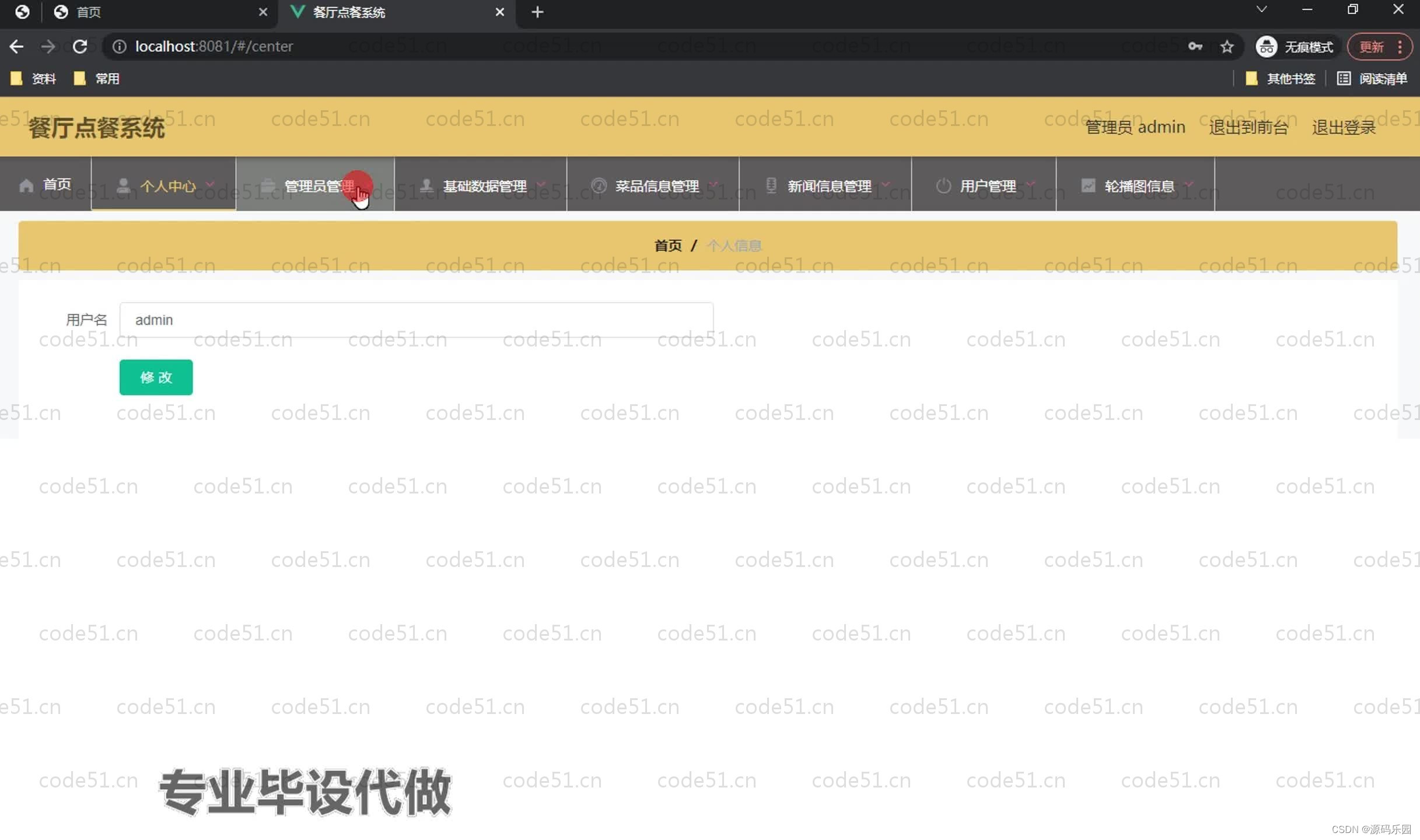Click the microphone icon on 新闻信息管理
This screenshot has height=840, width=1420.
[771, 184]
